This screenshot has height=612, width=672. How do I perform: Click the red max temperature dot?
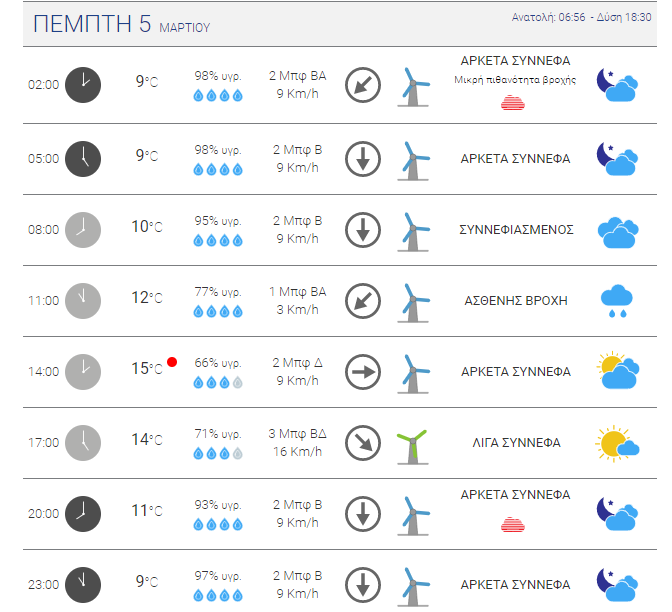point(172,362)
